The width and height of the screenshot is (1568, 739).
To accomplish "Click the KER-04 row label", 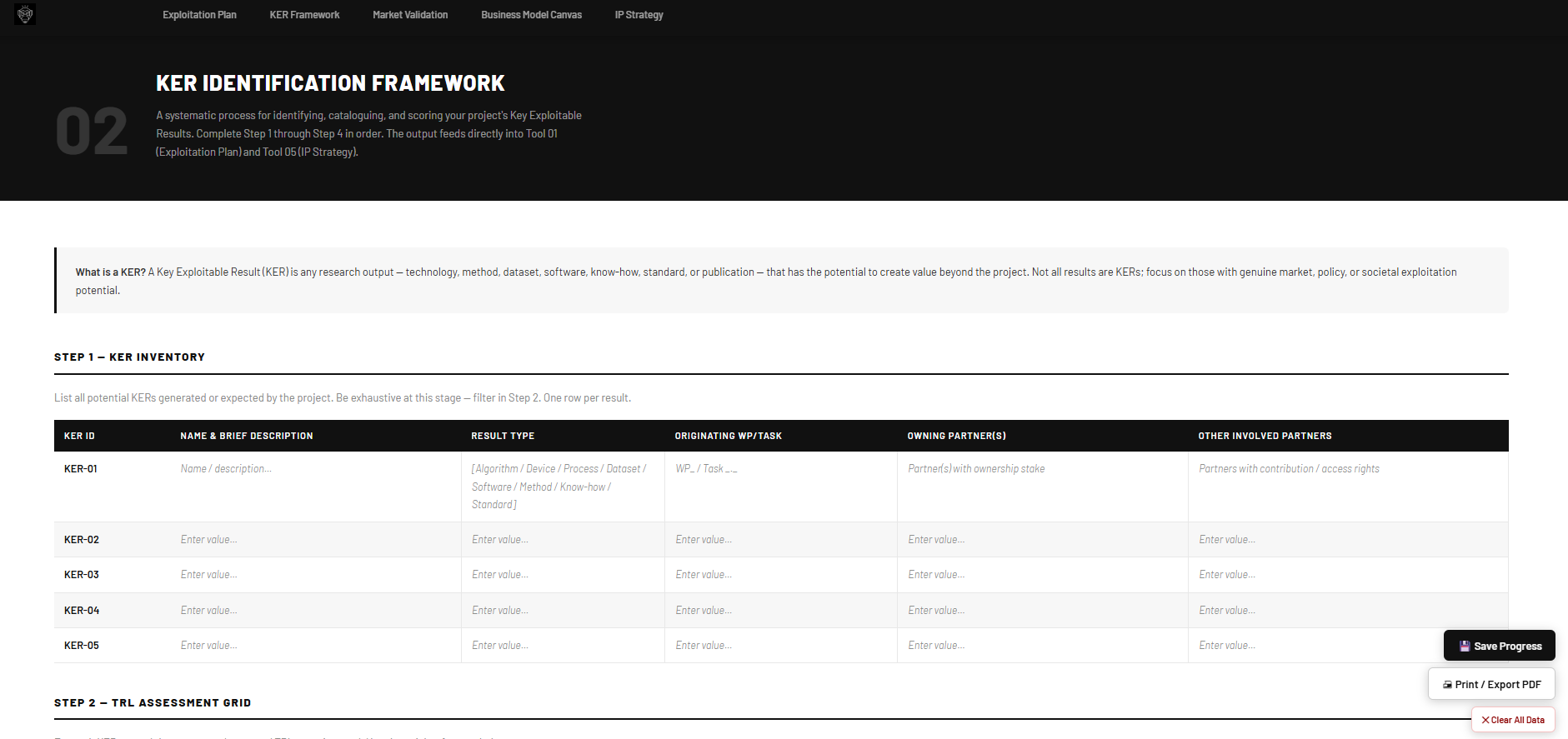I will coord(82,611).
